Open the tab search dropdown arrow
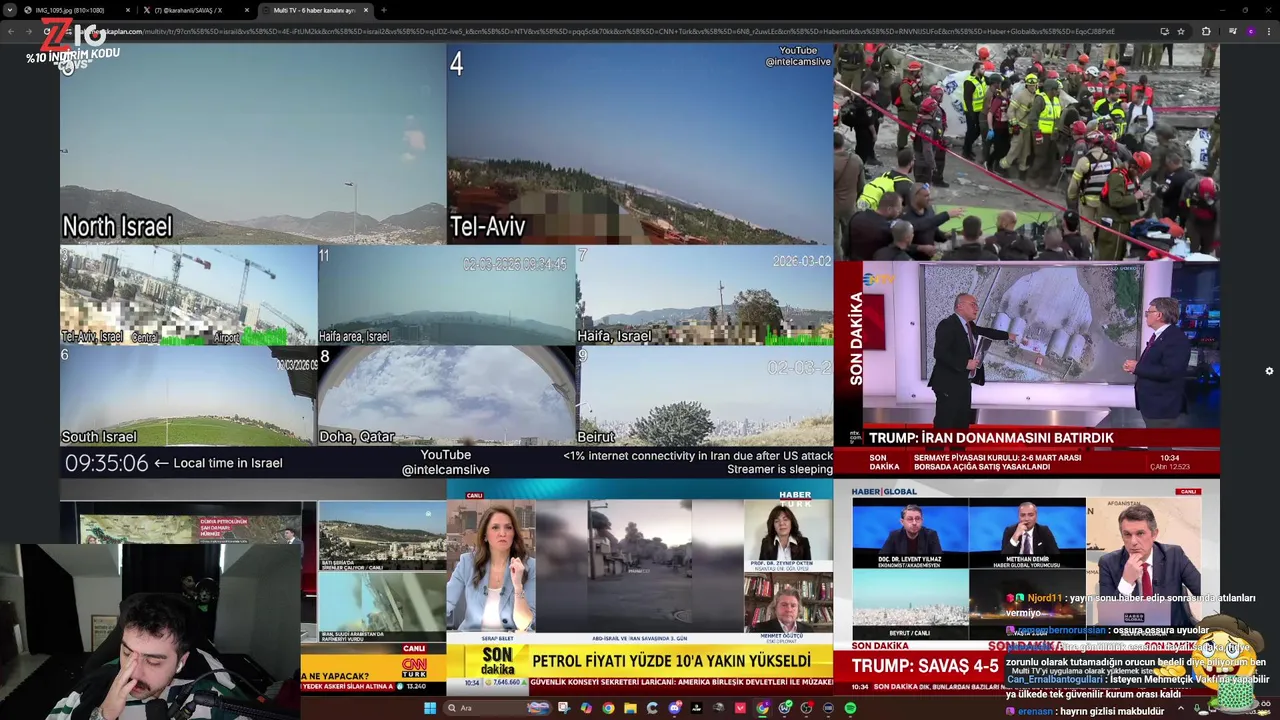Image resolution: width=1280 pixels, height=720 pixels. click(x=8, y=10)
